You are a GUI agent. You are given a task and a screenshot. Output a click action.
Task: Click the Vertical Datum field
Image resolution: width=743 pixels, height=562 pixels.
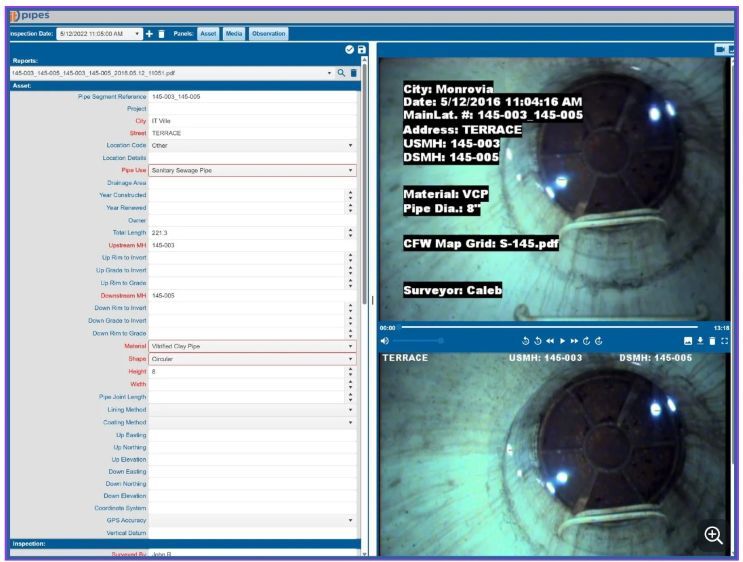(253, 533)
